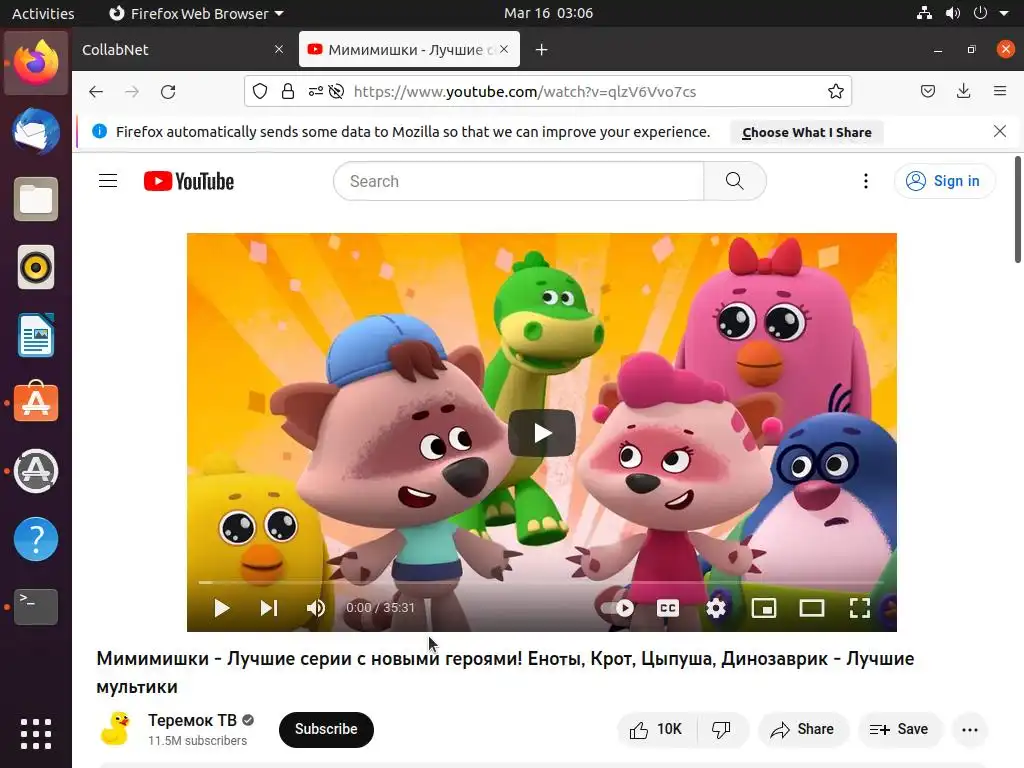Open Firefox application menu
Screen dimensions: 1024x768
[999, 91]
